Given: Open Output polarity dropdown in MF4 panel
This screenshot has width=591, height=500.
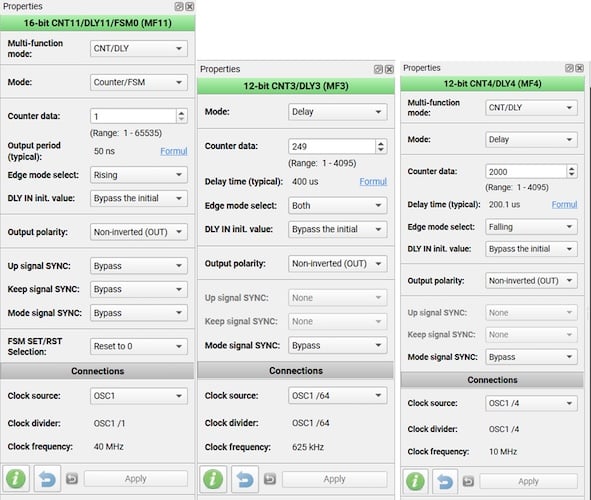Looking at the screenshot, I should coord(531,281).
